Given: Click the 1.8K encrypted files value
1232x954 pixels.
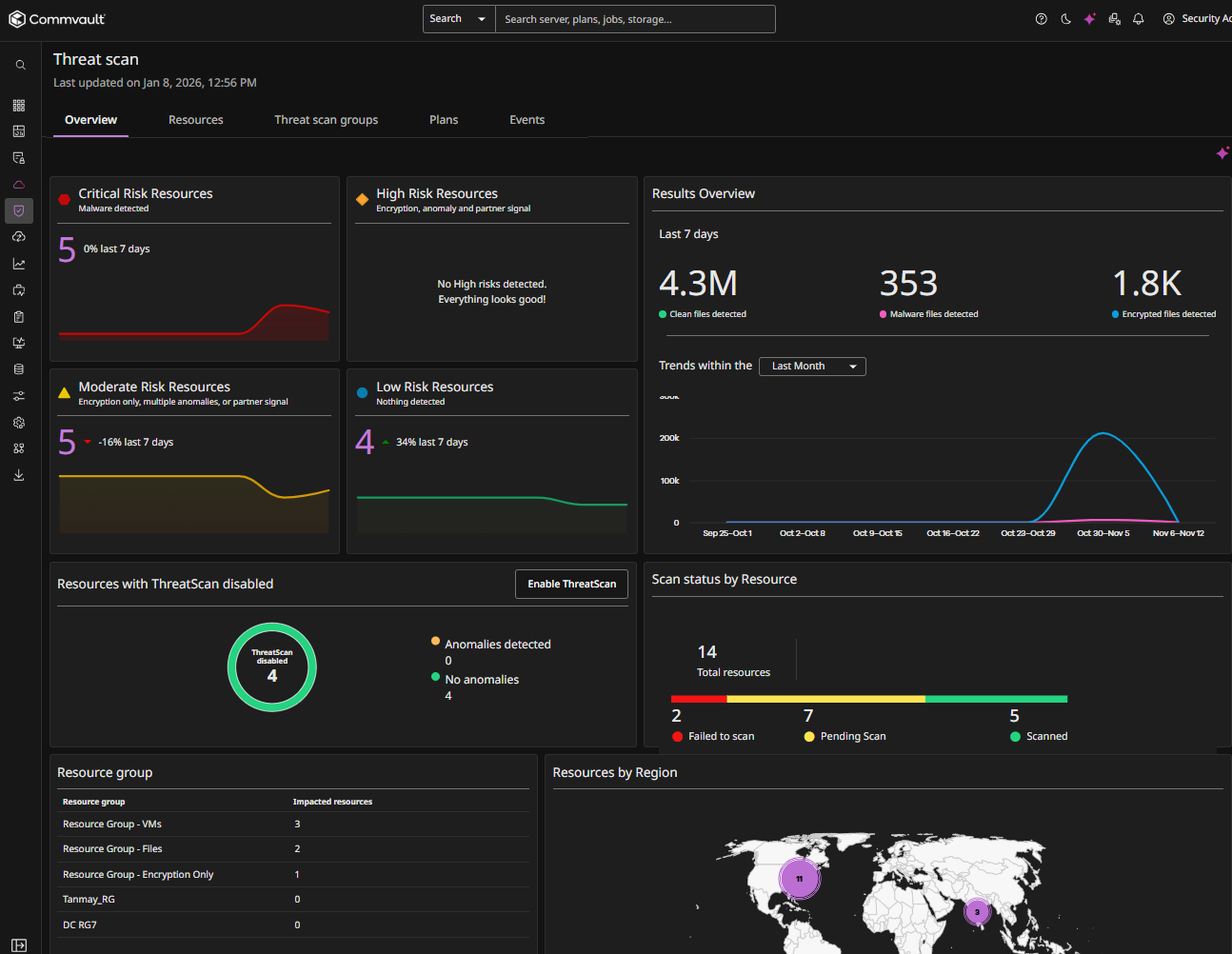Looking at the screenshot, I should 1147,284.
